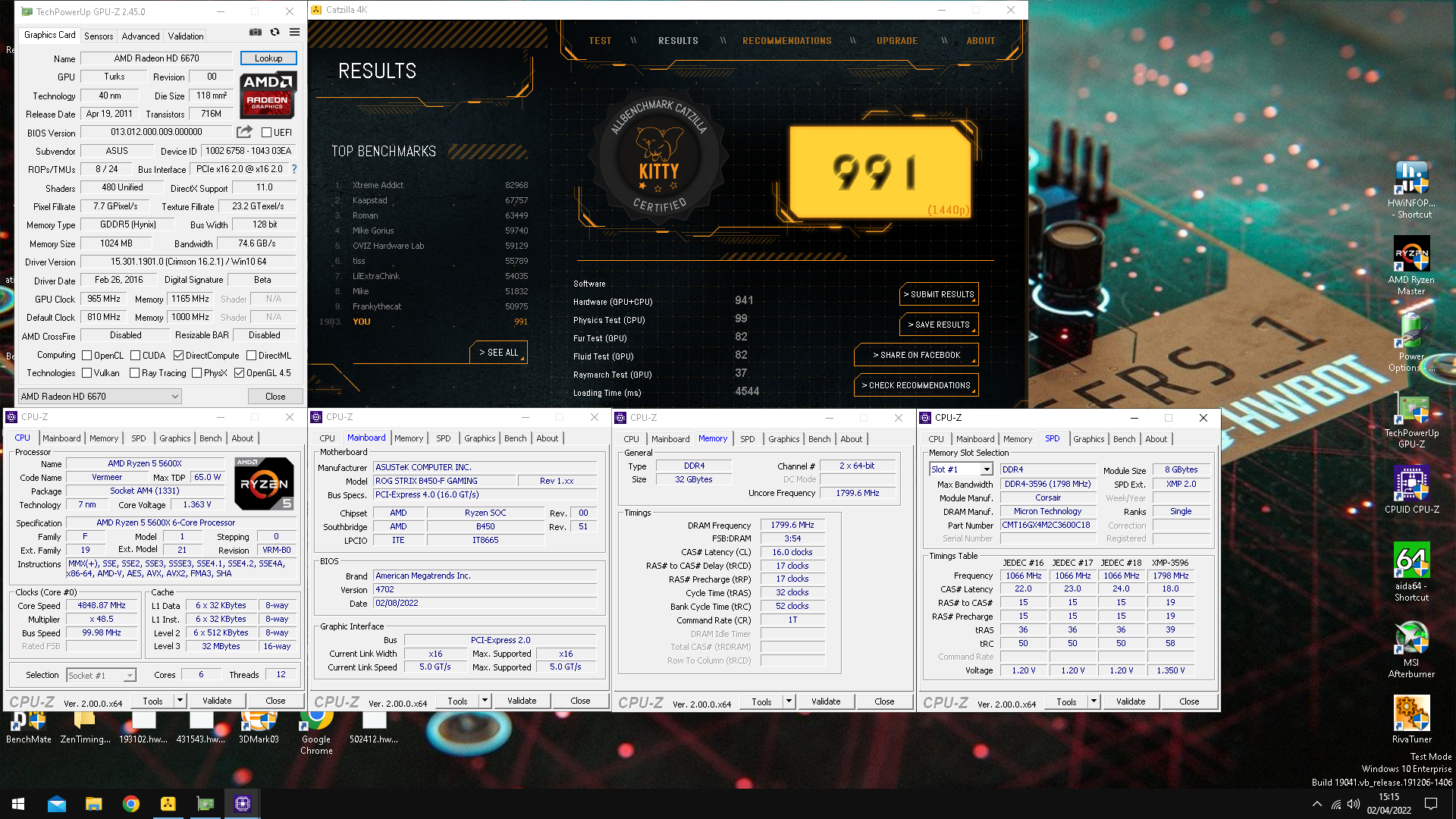Click BIOS version 4702 field
The width and height of the screenshot is (1456, 819).
tap(485, 589)
